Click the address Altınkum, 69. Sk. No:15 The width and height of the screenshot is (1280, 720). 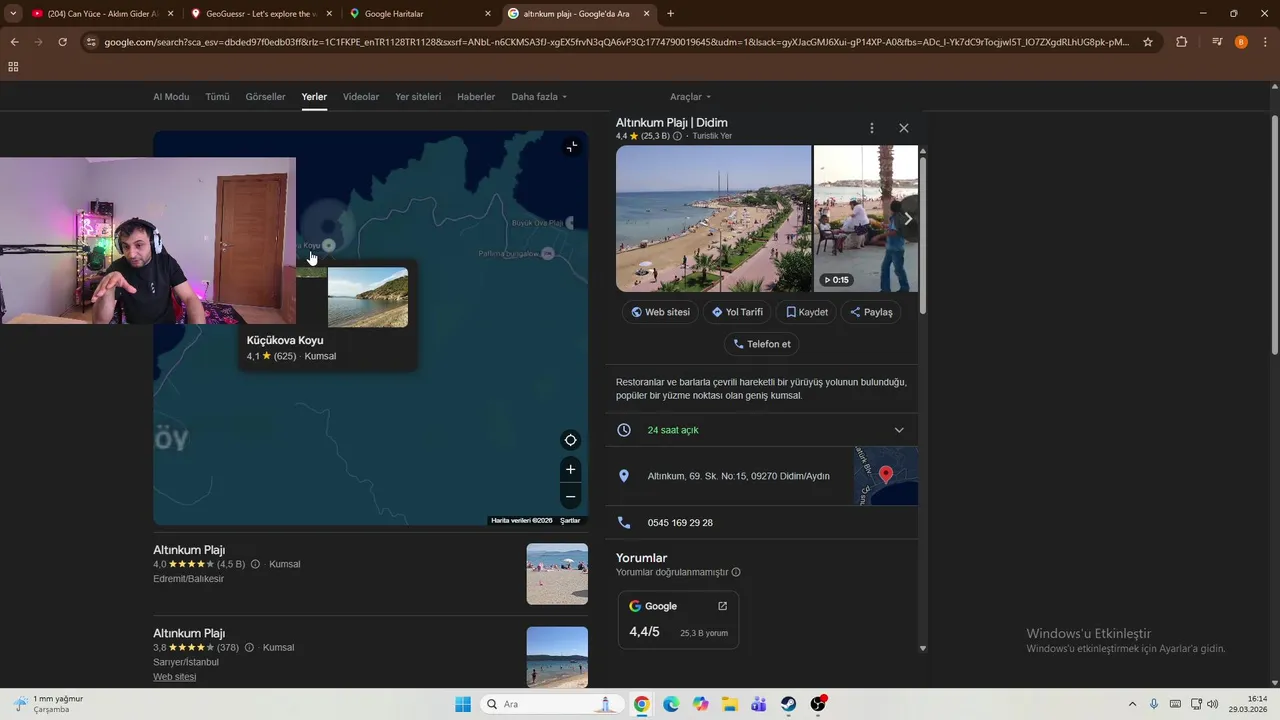point(738,476)
